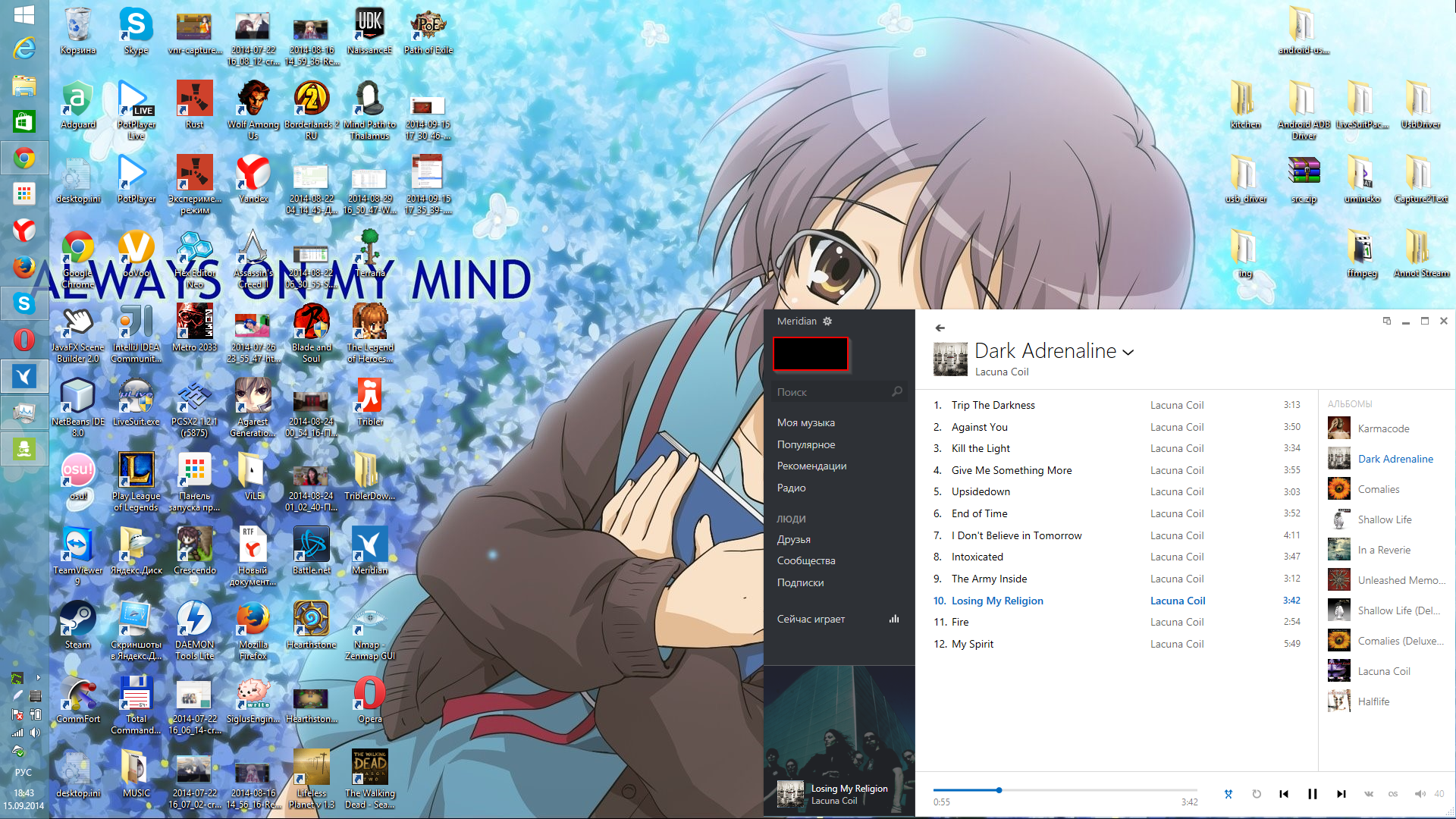This screenshot has height=819, width=1456.
Task: Open Firefox from the Windows taskbar
Action: [24, 267]
